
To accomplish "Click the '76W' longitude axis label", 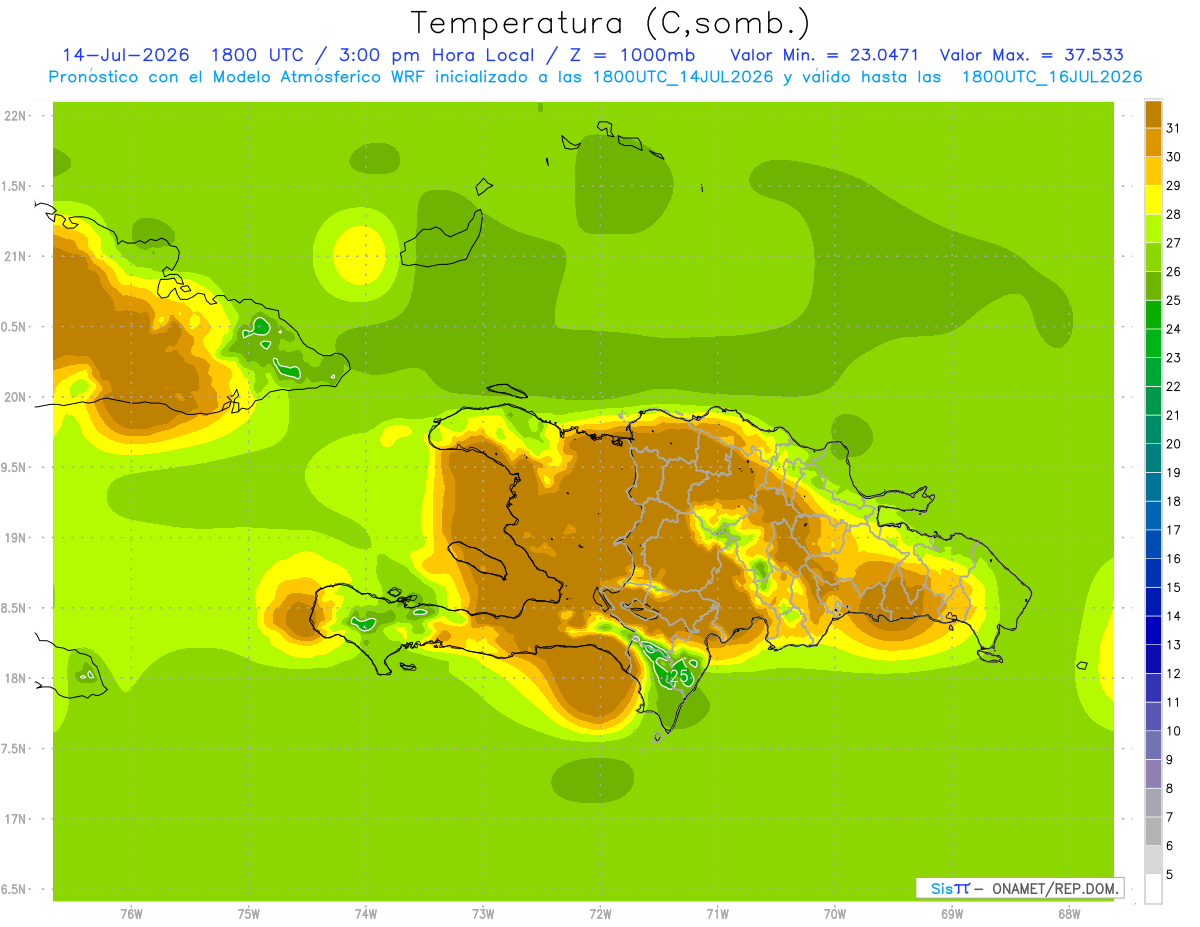I will coord(131,913).
